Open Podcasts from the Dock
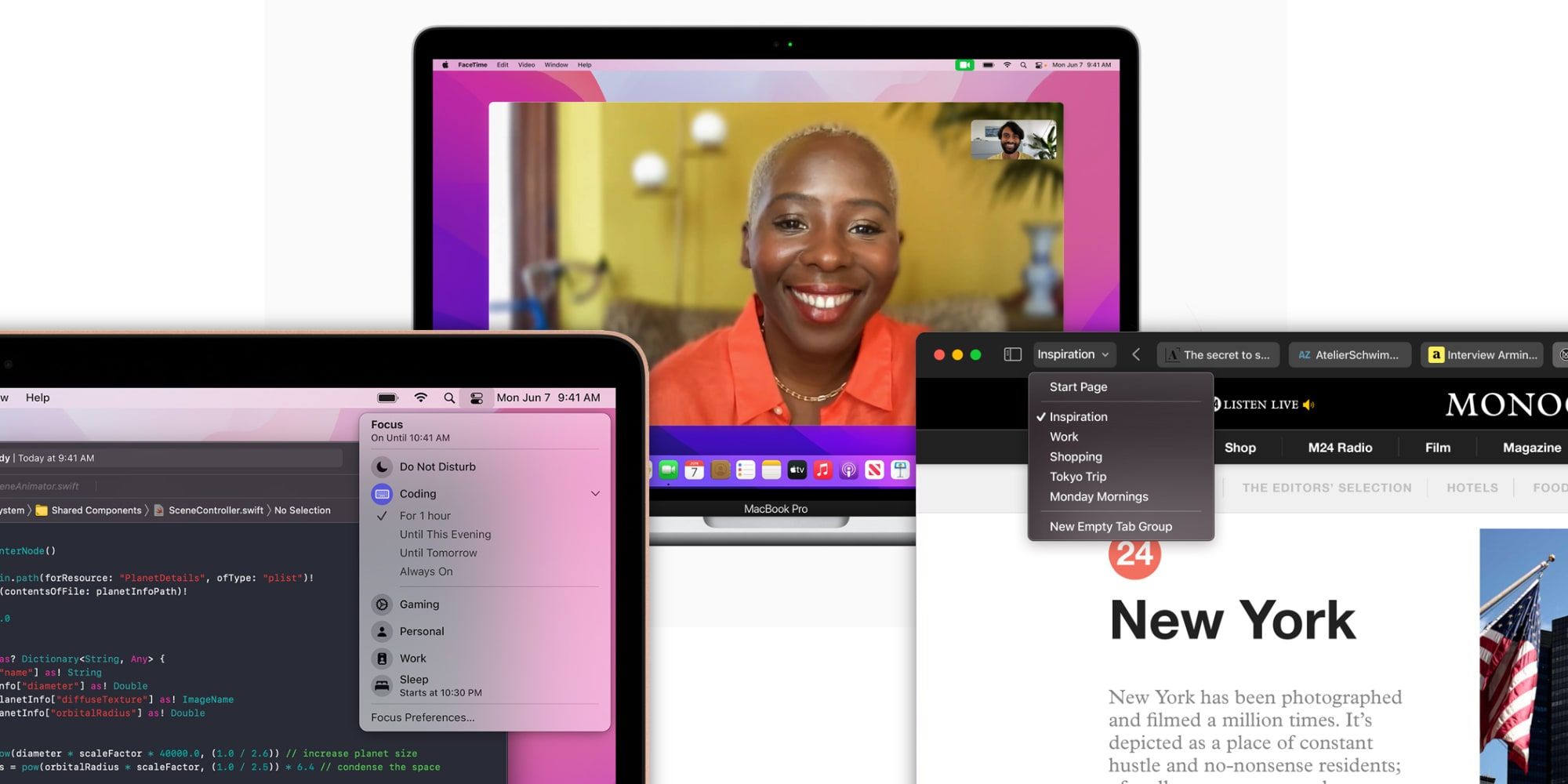The image size is (1568, 784). coord(849,469)
